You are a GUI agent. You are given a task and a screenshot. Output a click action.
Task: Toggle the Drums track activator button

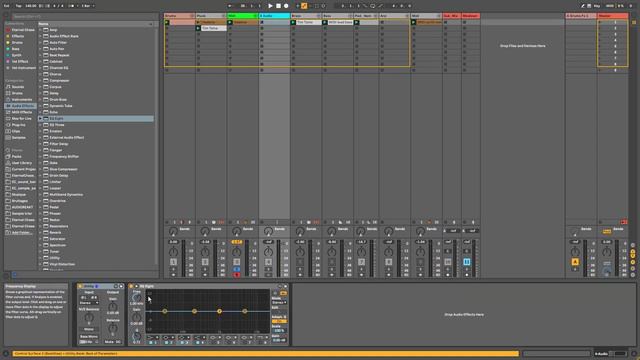(173, 262)
